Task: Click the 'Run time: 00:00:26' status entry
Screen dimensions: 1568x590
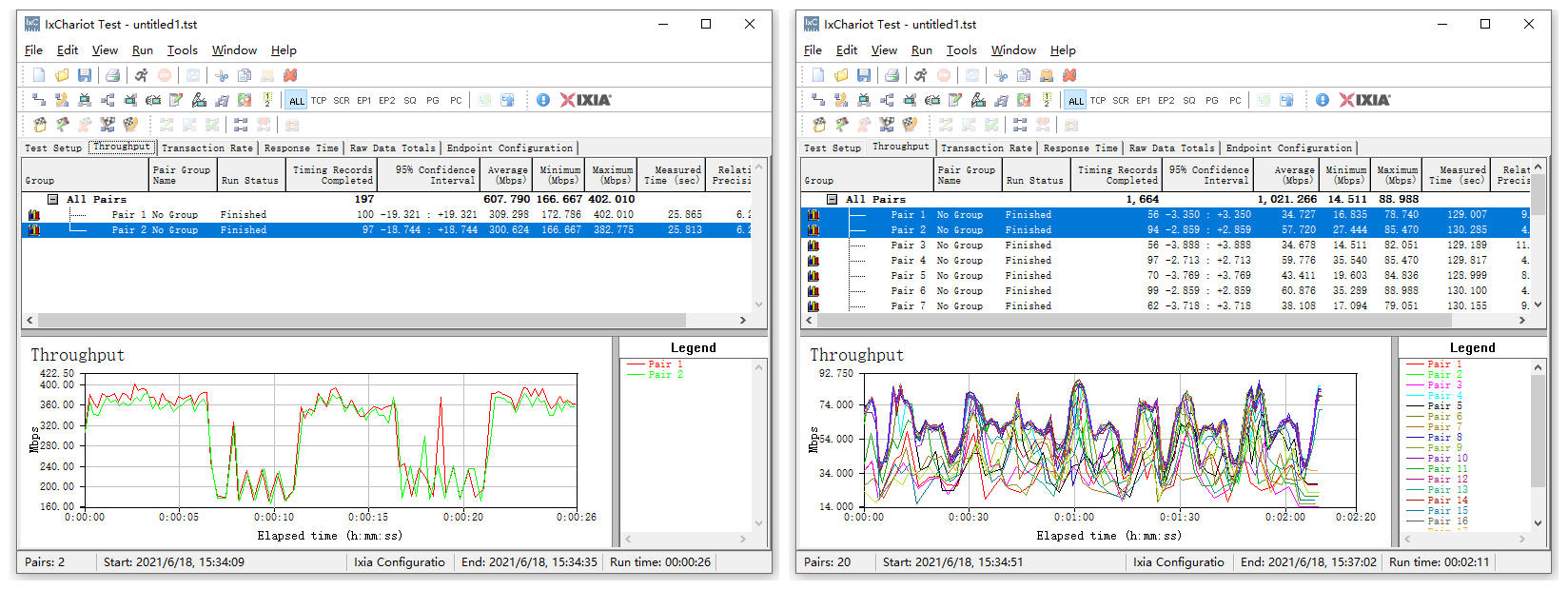Action: 660,562
